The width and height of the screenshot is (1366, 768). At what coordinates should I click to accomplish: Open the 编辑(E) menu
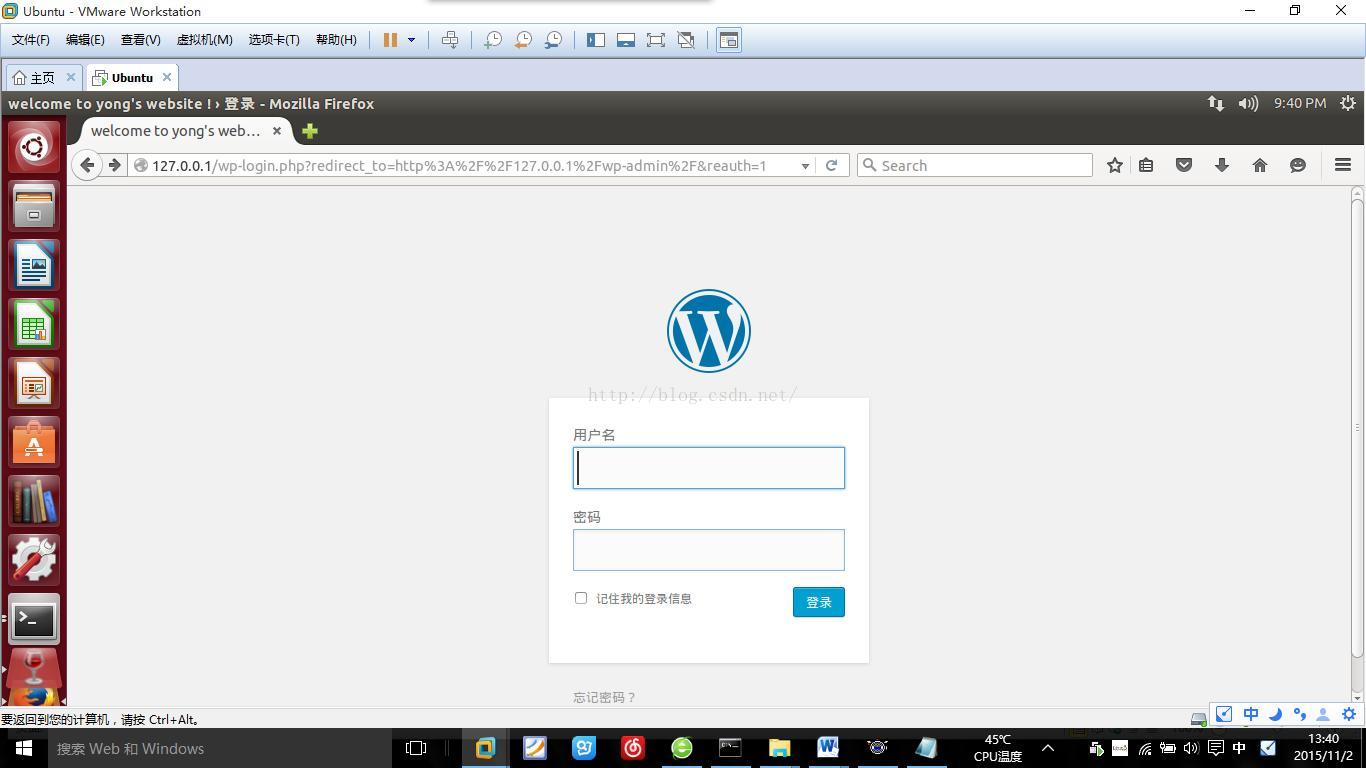[x=85, y=40]
